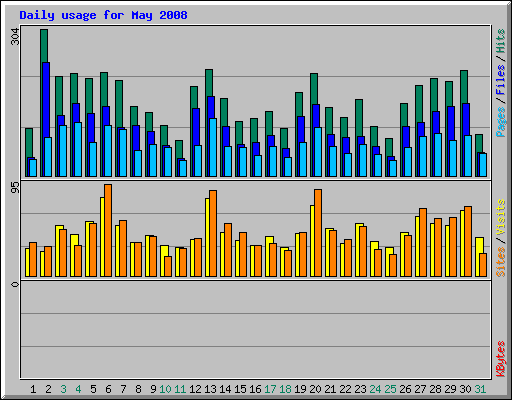Select the orange visits bar for day 6

[x=108, y=230]
